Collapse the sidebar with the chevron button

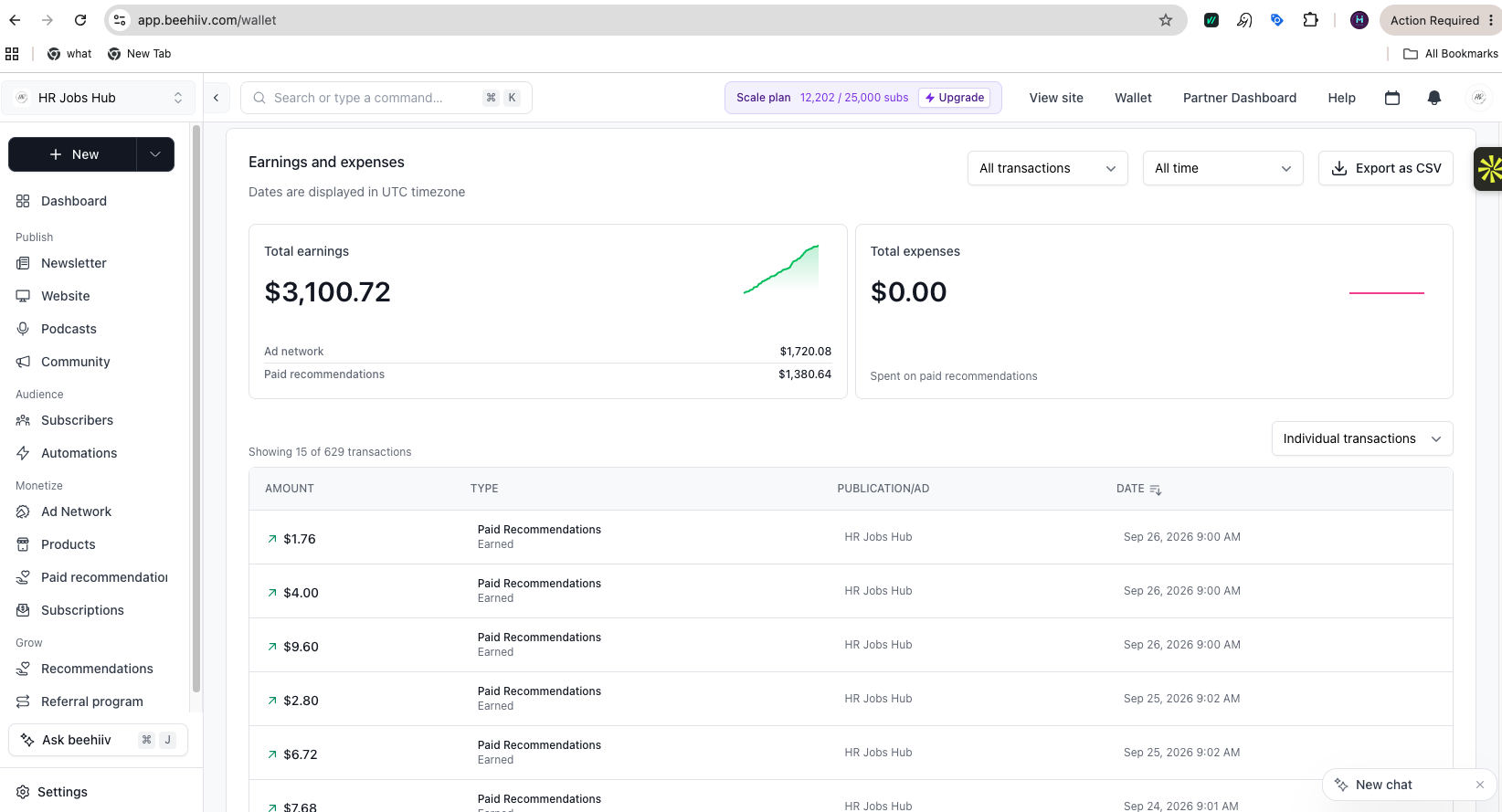pos(216,98)
